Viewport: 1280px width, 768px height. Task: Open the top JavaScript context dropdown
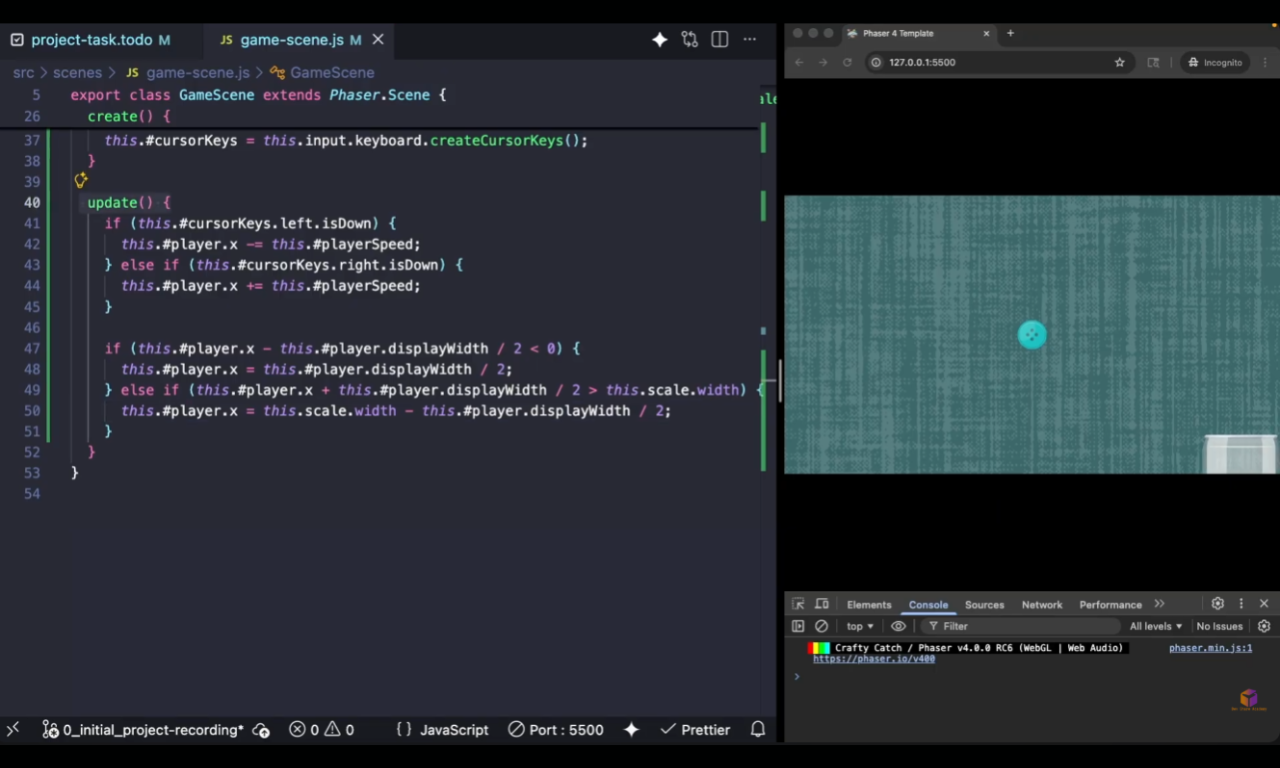(x=860, y=626)
